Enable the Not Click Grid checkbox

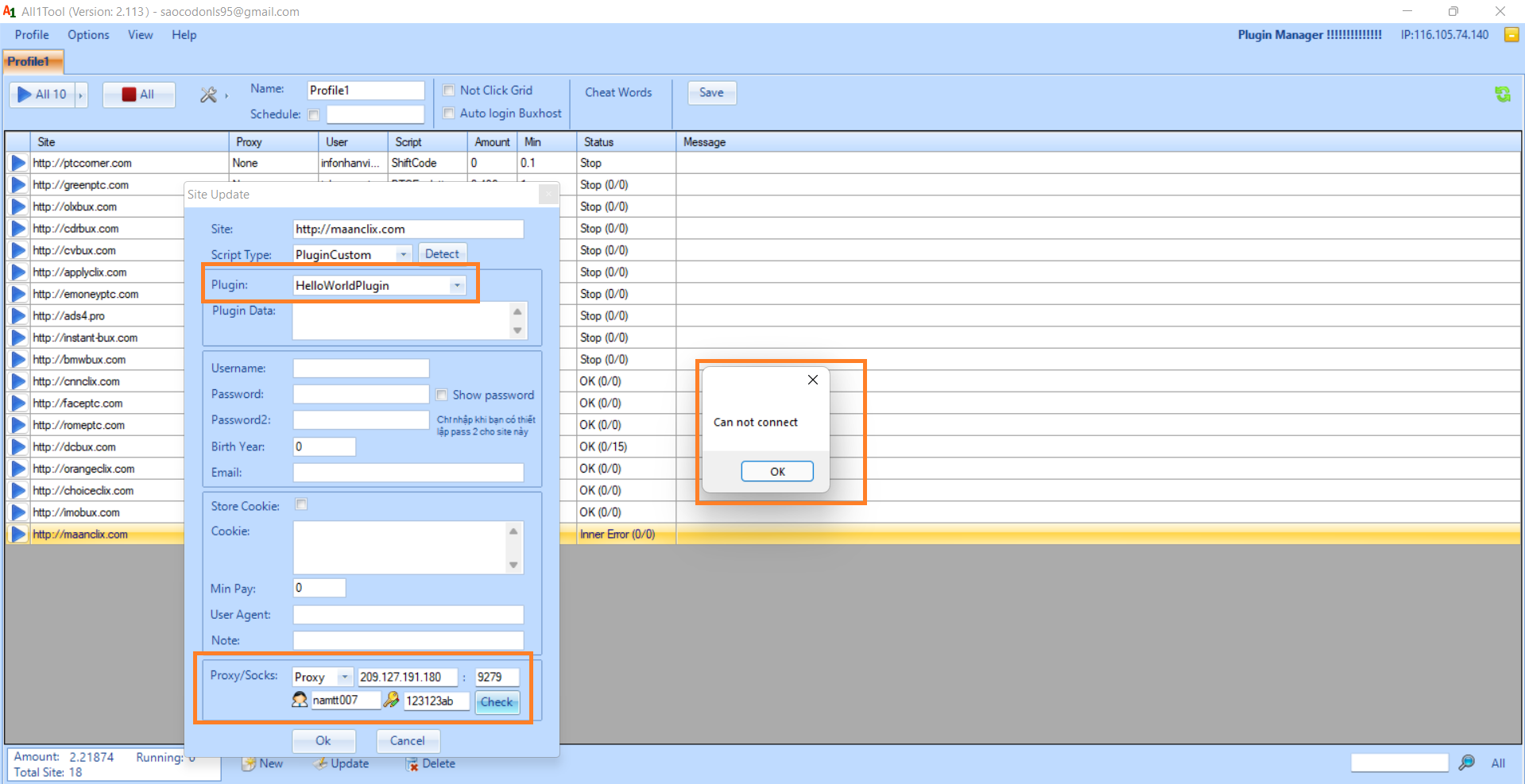coord(449,91)
